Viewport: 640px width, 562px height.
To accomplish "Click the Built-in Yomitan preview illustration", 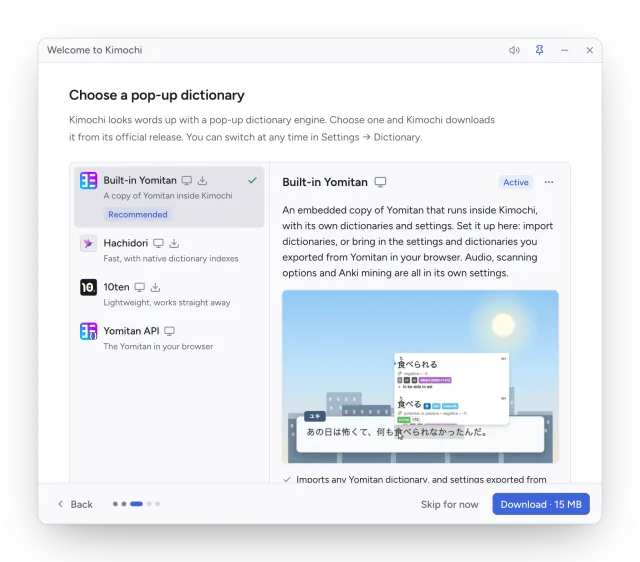I will tap(420, 376).
